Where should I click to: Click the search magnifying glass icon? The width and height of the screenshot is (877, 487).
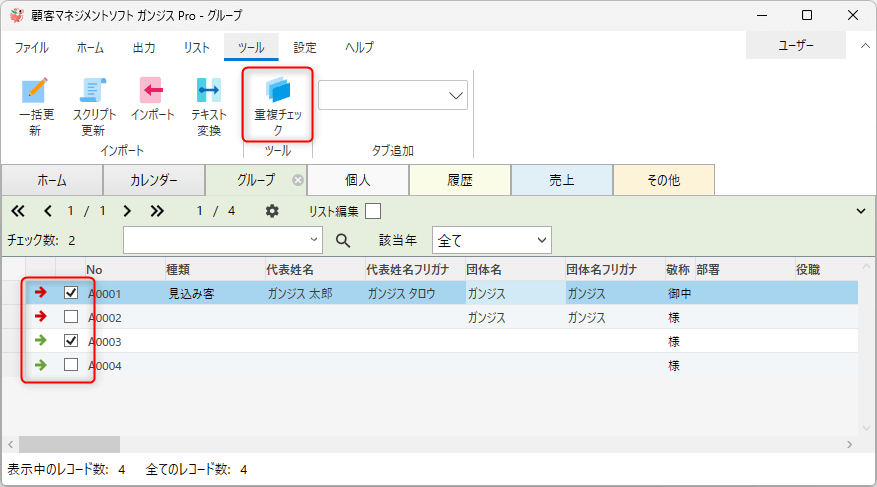[x=343, y=240]
